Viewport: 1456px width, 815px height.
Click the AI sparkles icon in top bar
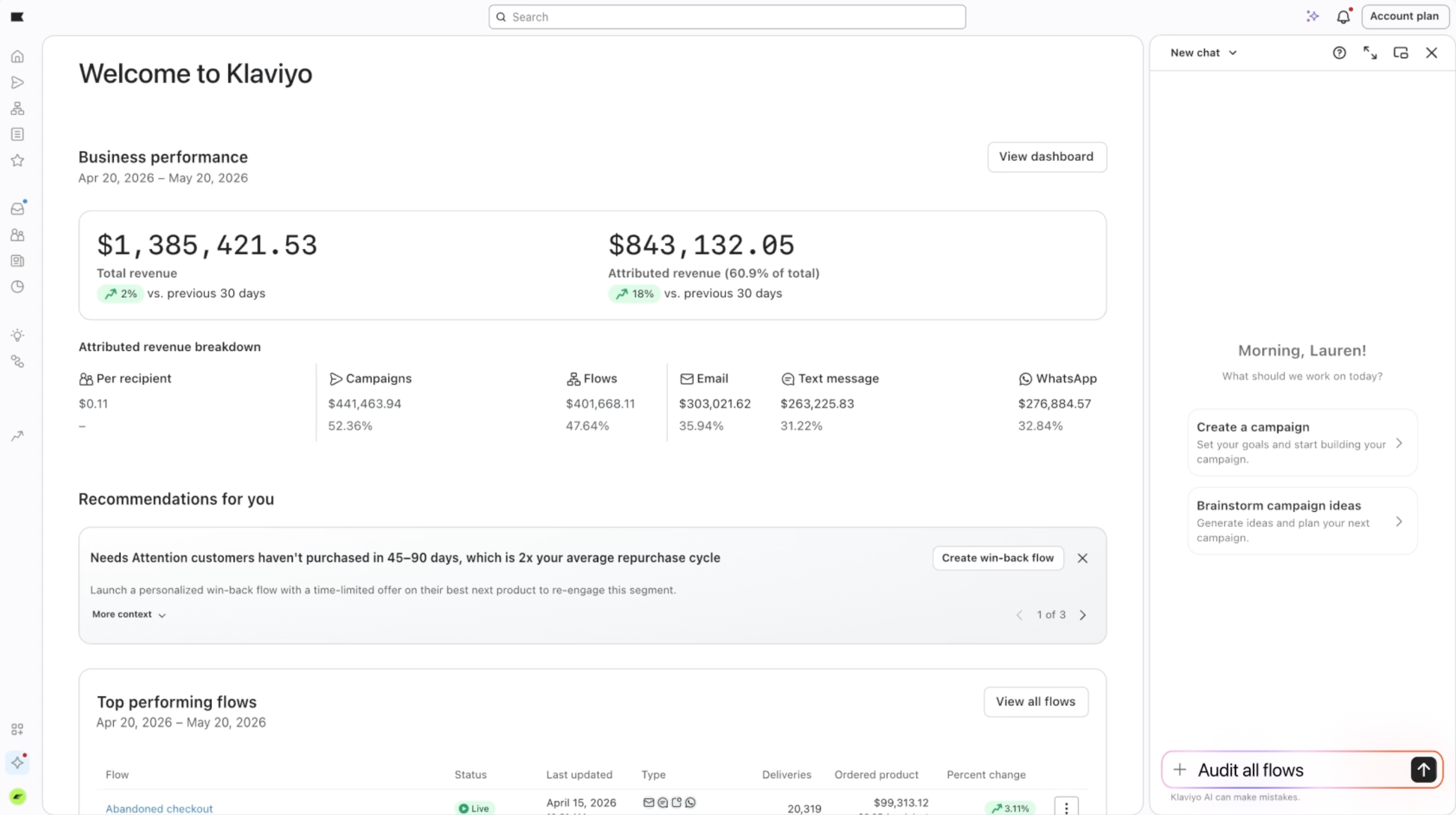(x=1313, y=16)
